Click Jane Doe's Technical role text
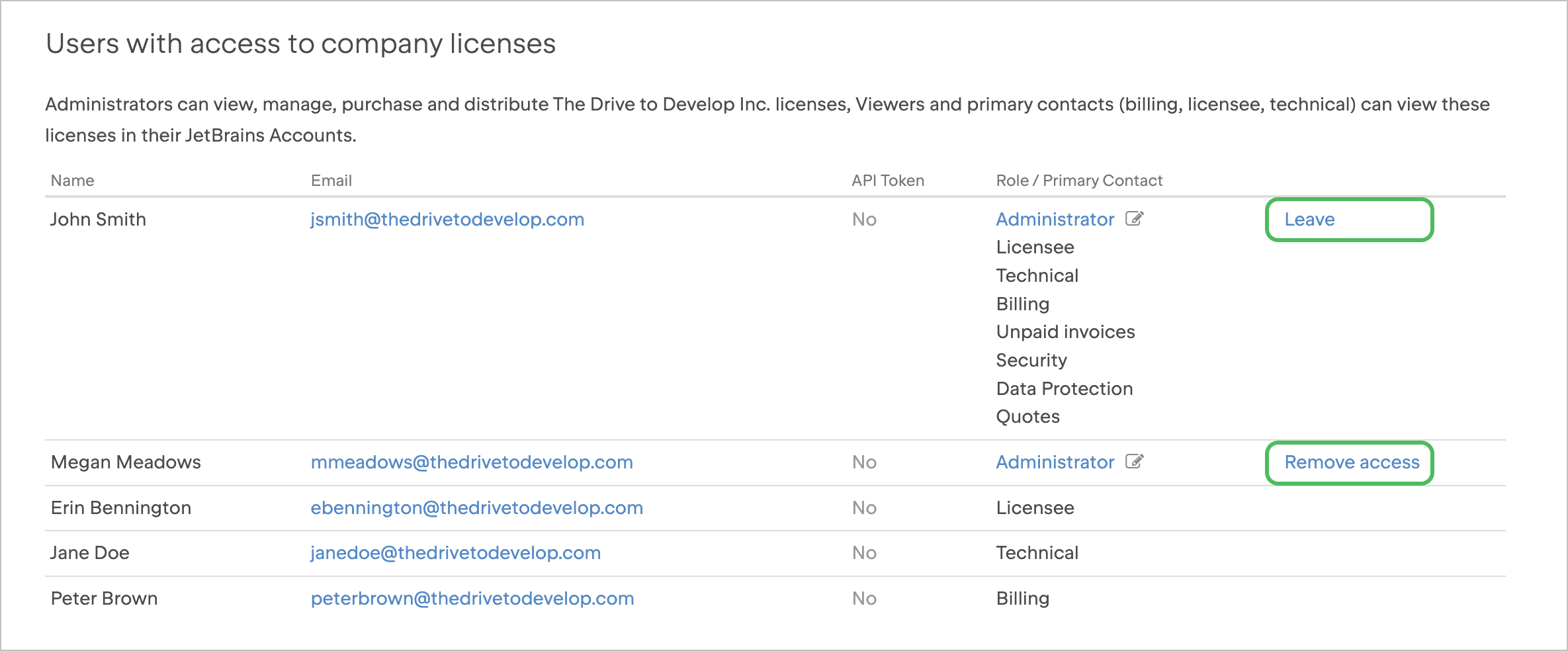1568x651 pixels. (1037, 553)
